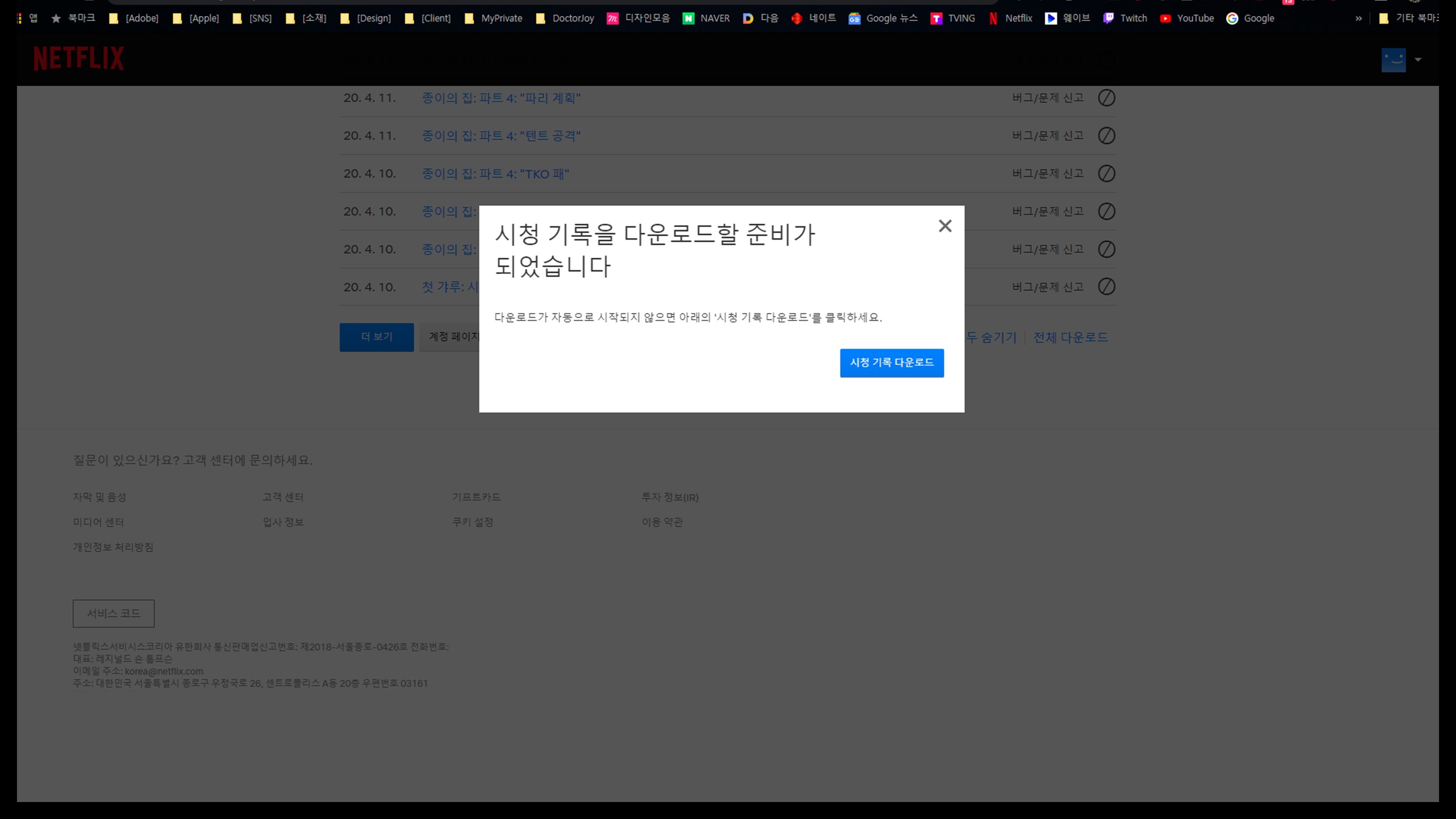Hide the 파리 계획 episode from history
The height and width of the screenshot is (819, 1456).
click(1106, 98)
